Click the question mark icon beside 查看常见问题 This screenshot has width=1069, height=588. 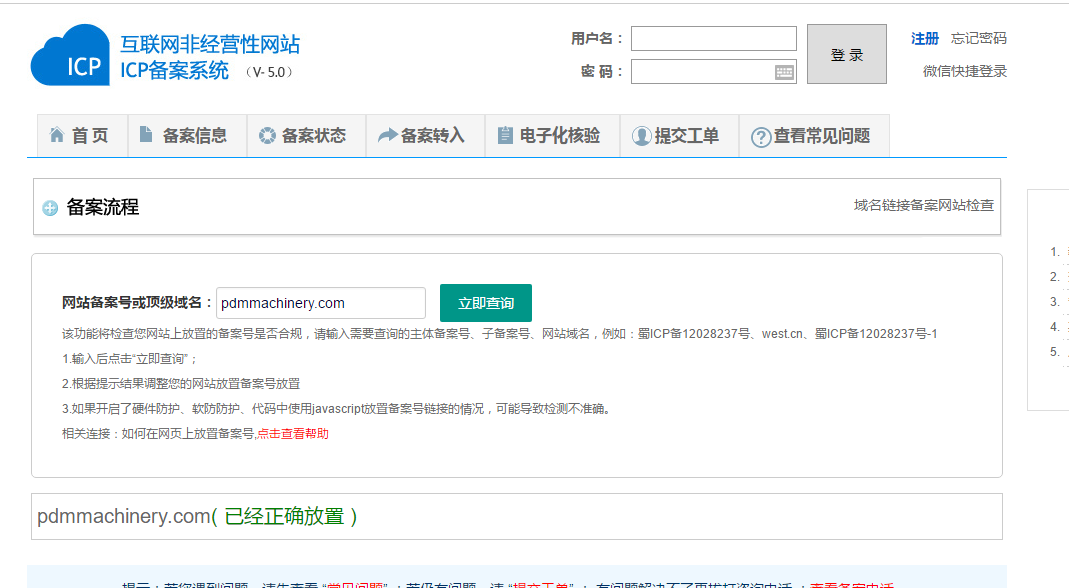pyautogui.click(x=761, y=137)
